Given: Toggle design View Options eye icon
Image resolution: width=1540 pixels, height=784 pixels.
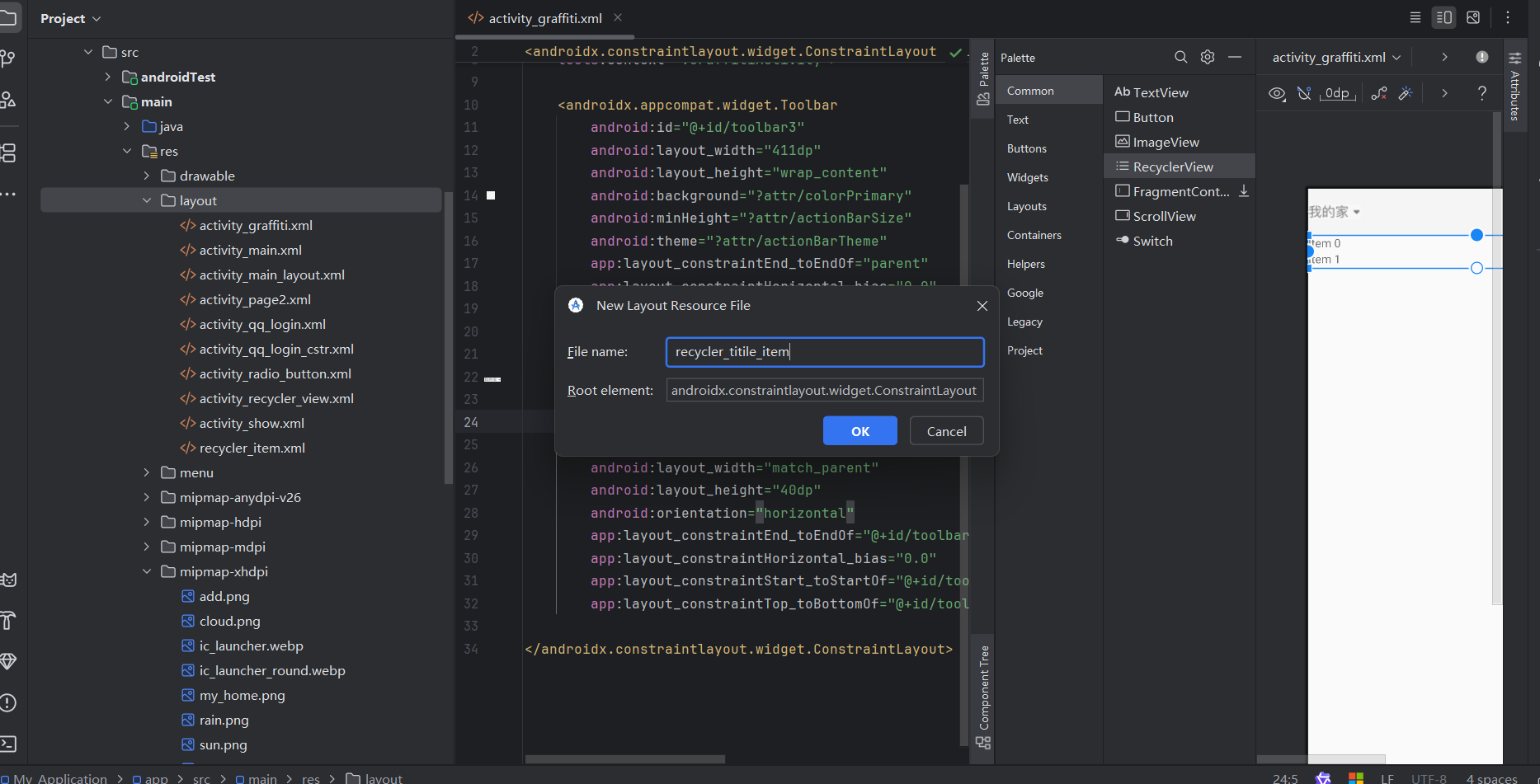Looking at the screenshot, I should pyautogui.click(x=1277, y=93).
